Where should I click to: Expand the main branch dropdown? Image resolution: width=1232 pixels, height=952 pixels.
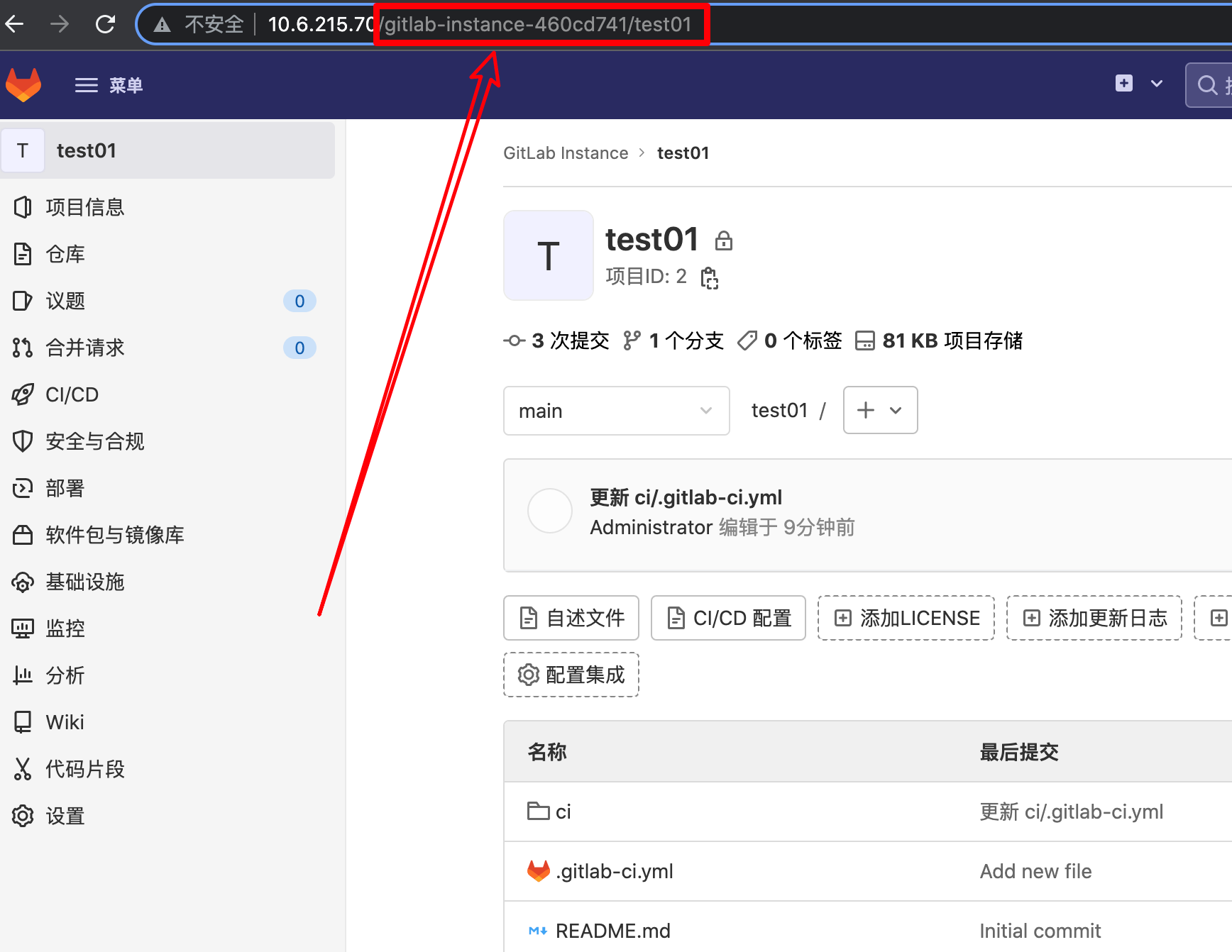point(617,411)
